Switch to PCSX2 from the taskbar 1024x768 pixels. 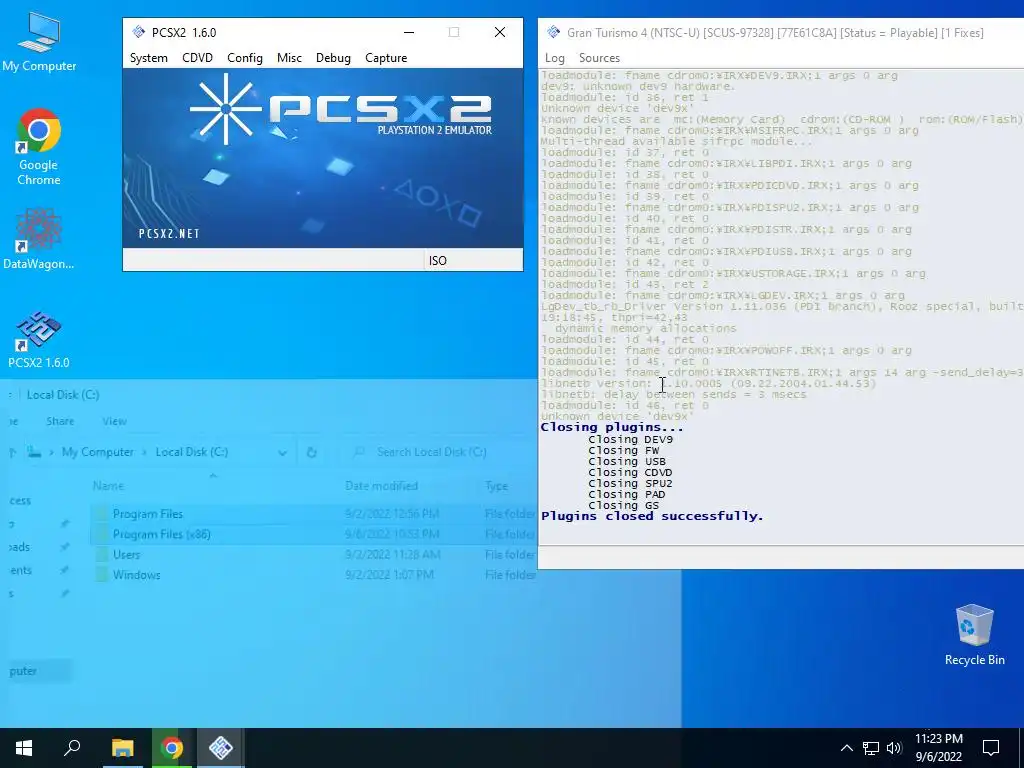point(221,748)
